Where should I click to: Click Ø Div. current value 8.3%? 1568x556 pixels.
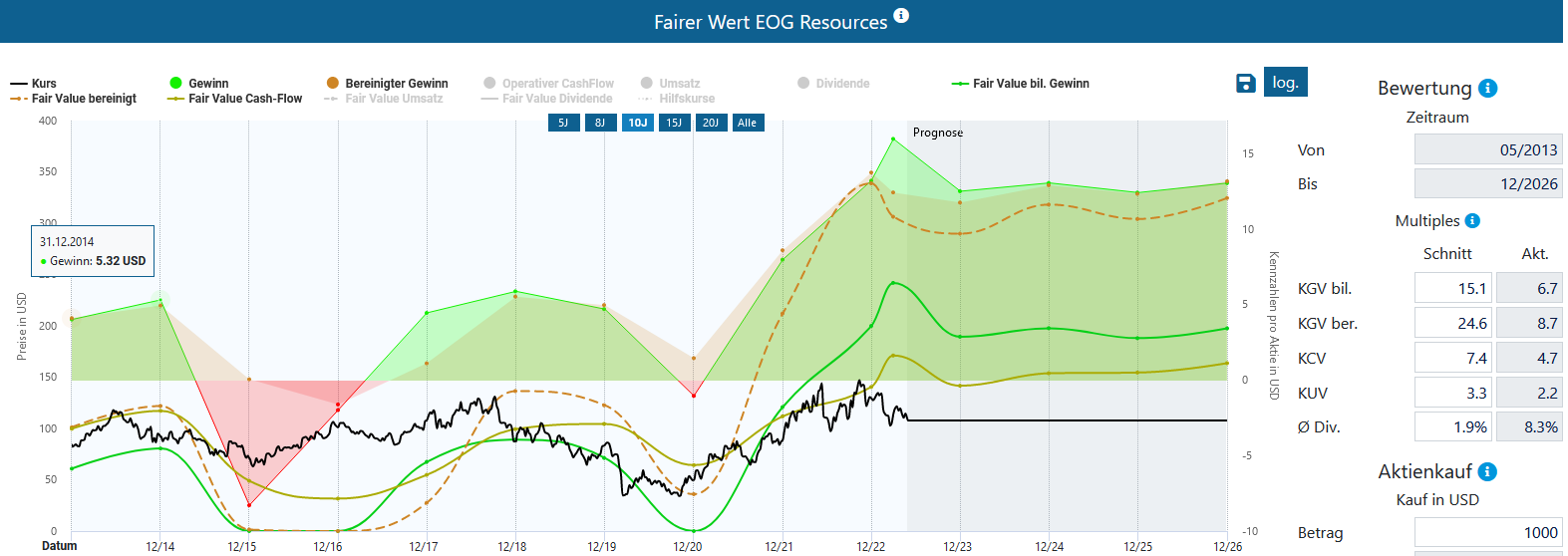[1529, 426]
